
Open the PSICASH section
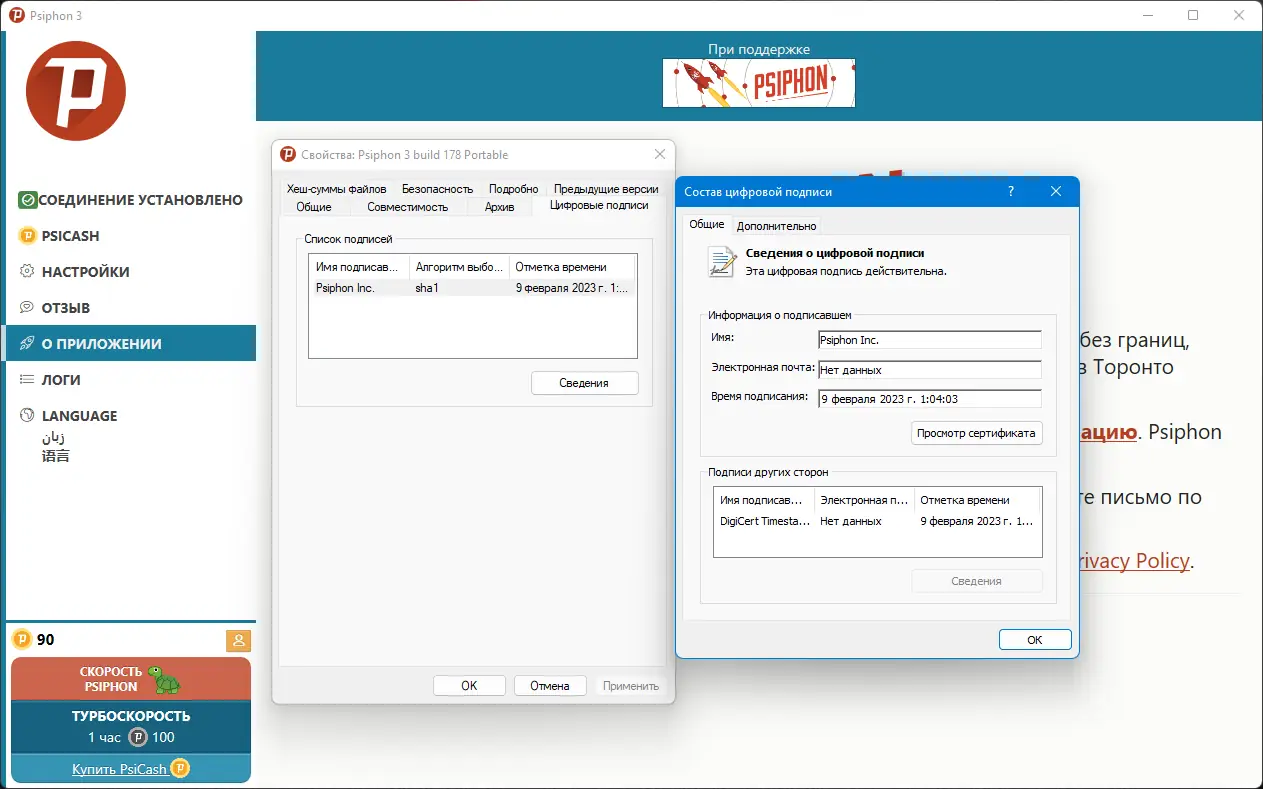click(131, 236)
